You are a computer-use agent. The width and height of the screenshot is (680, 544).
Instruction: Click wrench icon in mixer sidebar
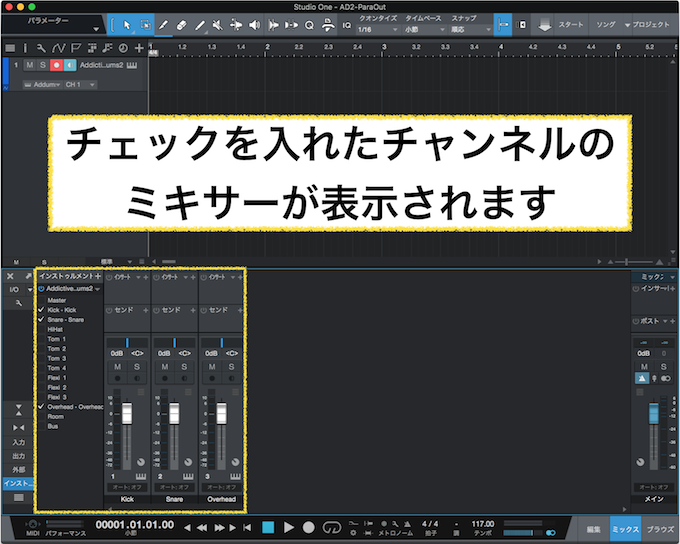[x=19, y=303]
